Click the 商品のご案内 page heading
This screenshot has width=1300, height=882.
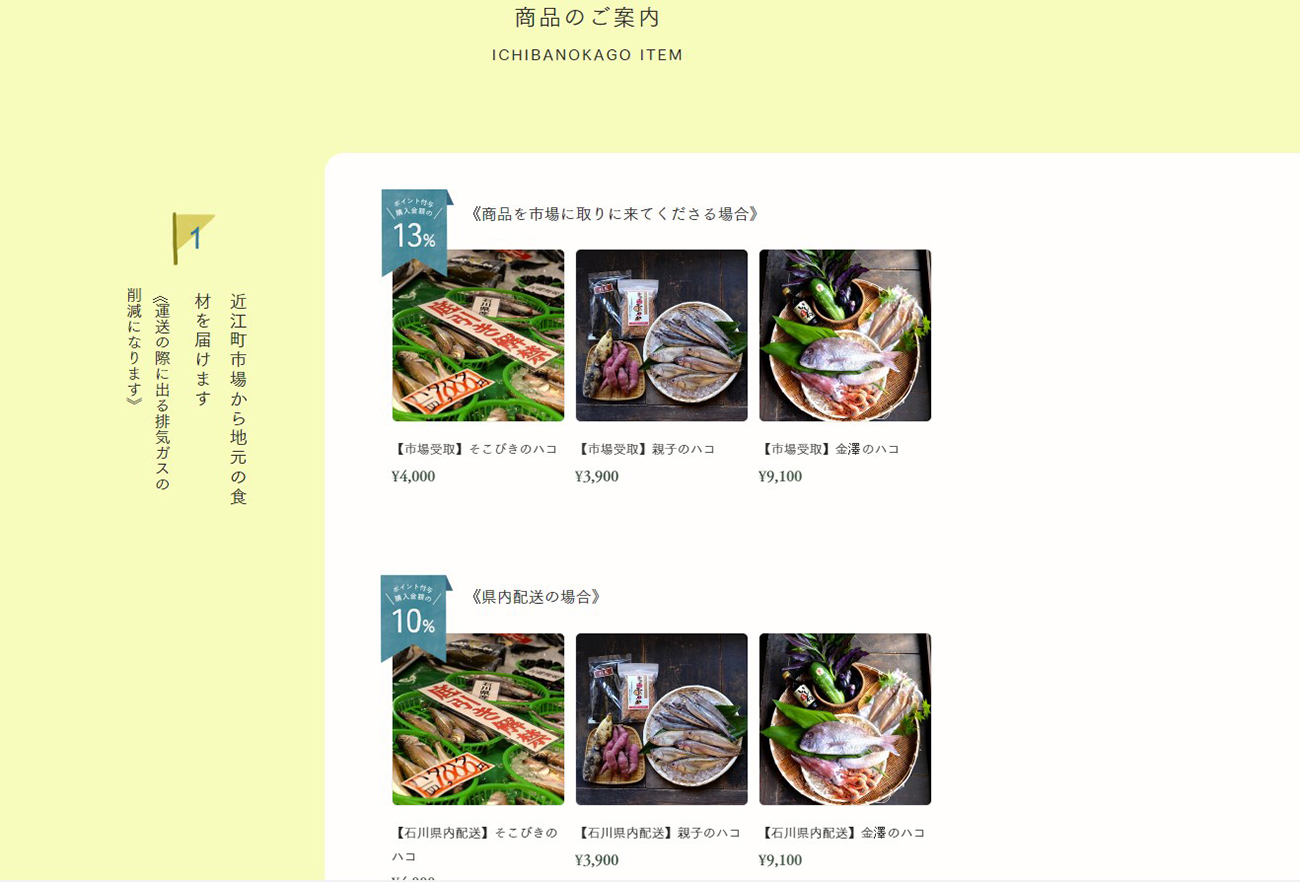pyautogui.click(x=588, y=17)
